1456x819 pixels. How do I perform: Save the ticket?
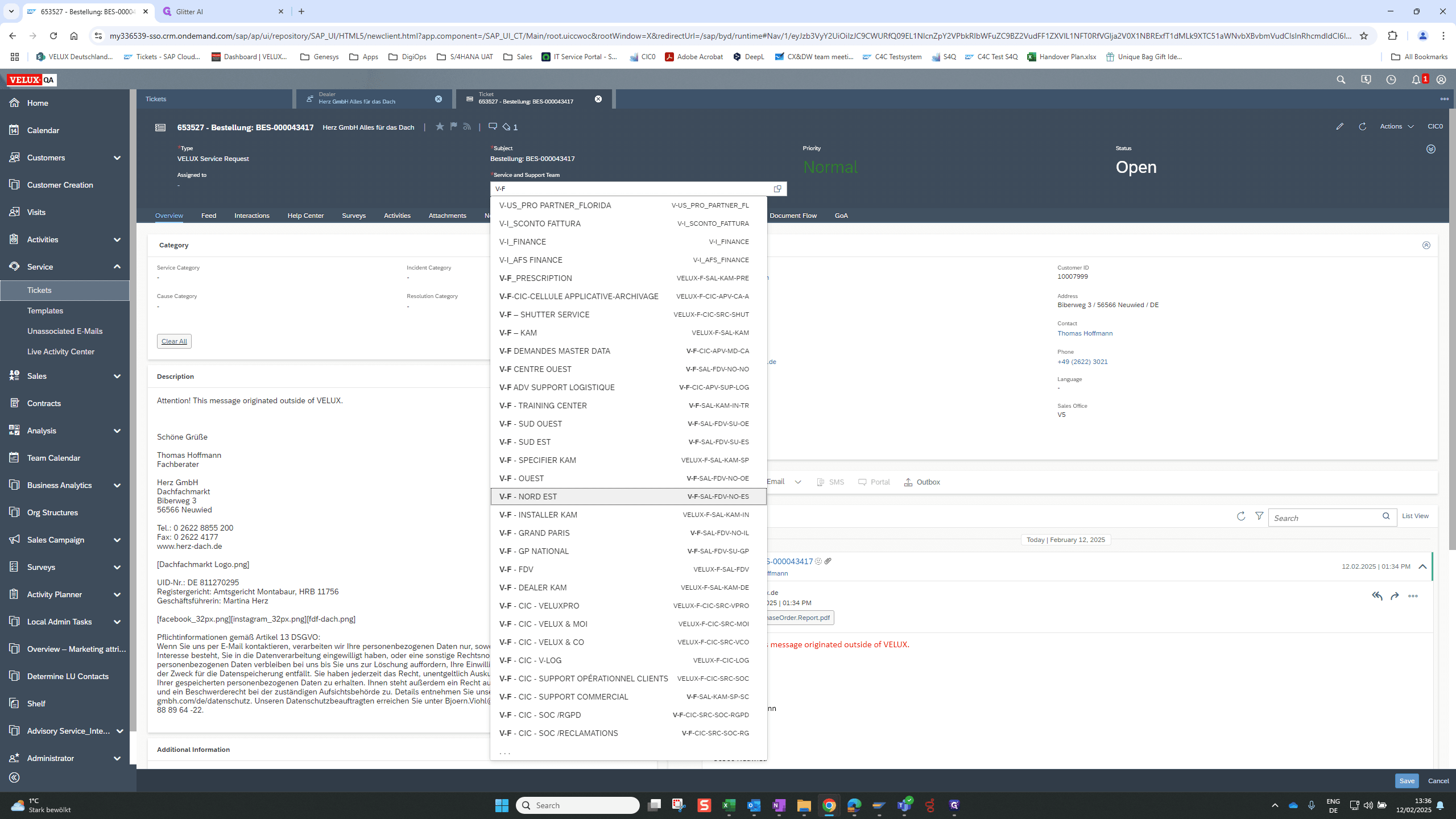pyautogui.click(x=1407, y=781)
